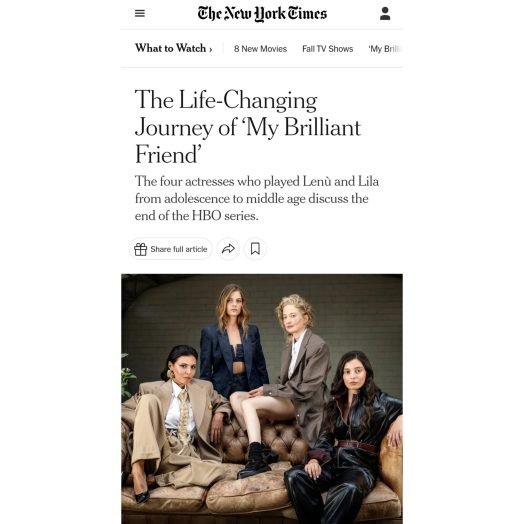Image resolution: width=524 pixels, height=524 pixels.
Task: Open the user account profile icon
Action: (385, 14)
